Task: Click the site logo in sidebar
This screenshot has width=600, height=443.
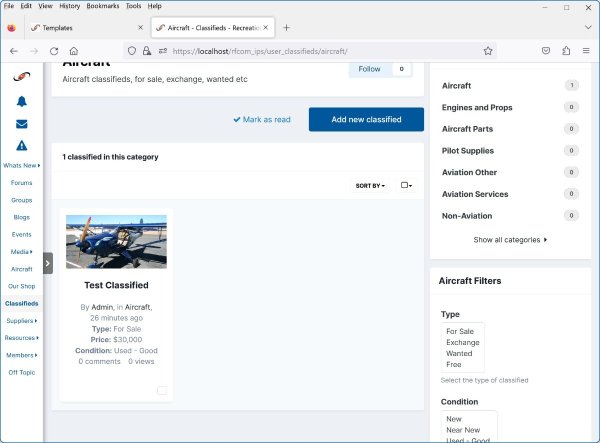Action: click(x=21, y=77)
